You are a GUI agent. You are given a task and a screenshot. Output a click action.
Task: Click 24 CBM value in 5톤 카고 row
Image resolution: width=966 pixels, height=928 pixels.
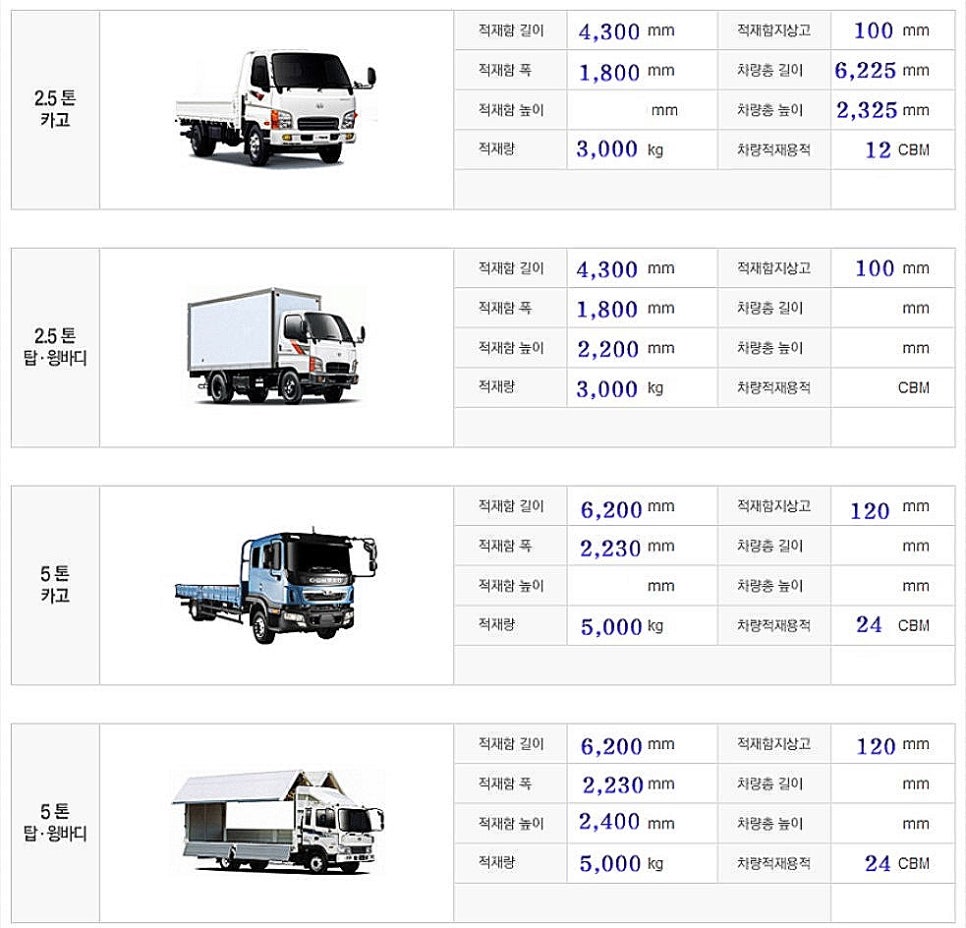893,625
